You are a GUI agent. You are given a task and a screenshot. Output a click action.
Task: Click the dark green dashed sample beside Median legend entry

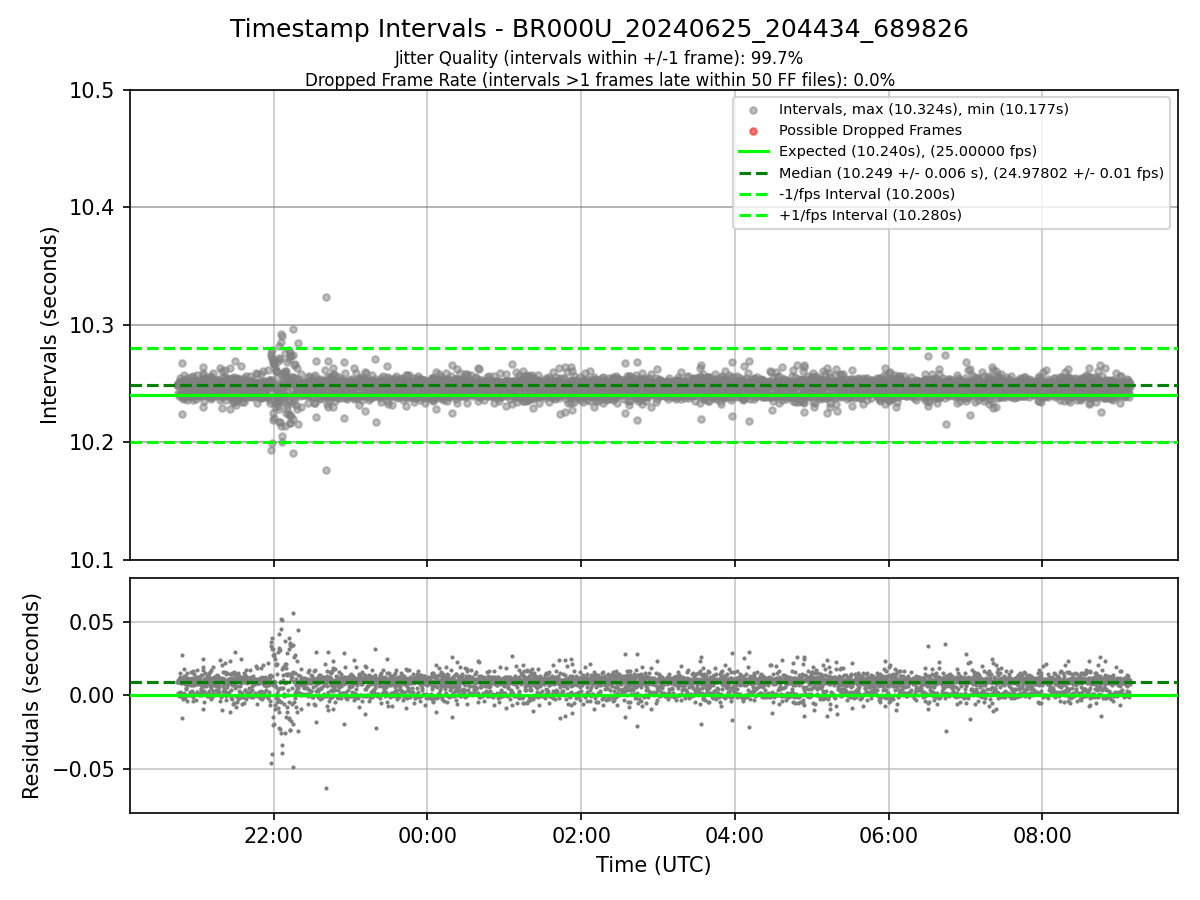(x=754, y=172)
